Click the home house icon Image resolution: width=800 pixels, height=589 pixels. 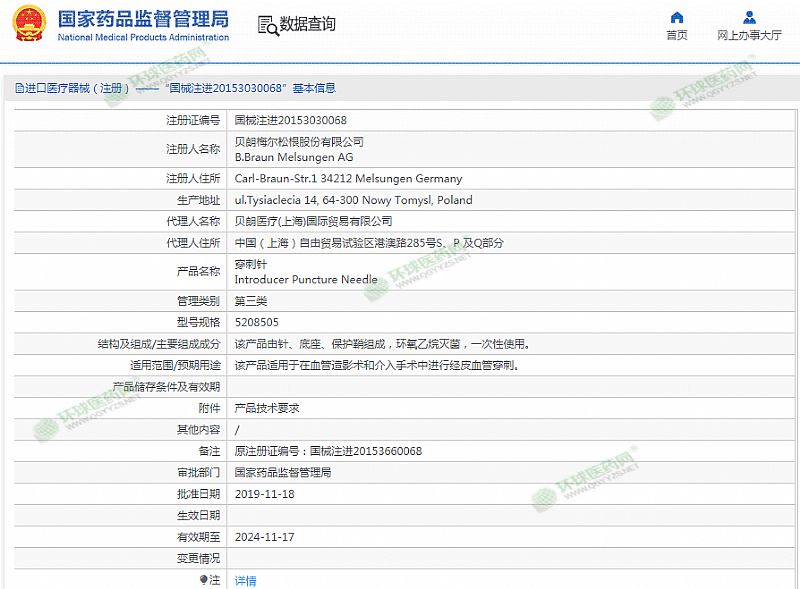point(677,17)
